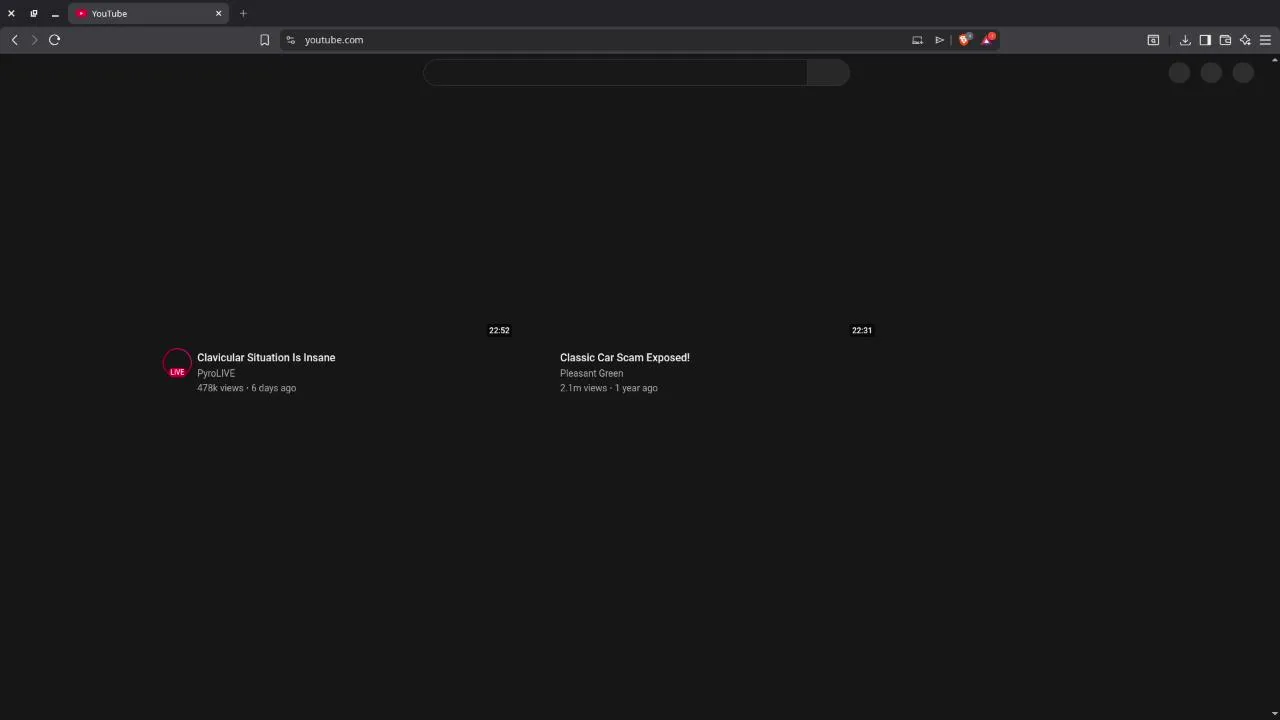Close the YouTube tab
The width and height of the screenshot is (1280, 720).
218,14
